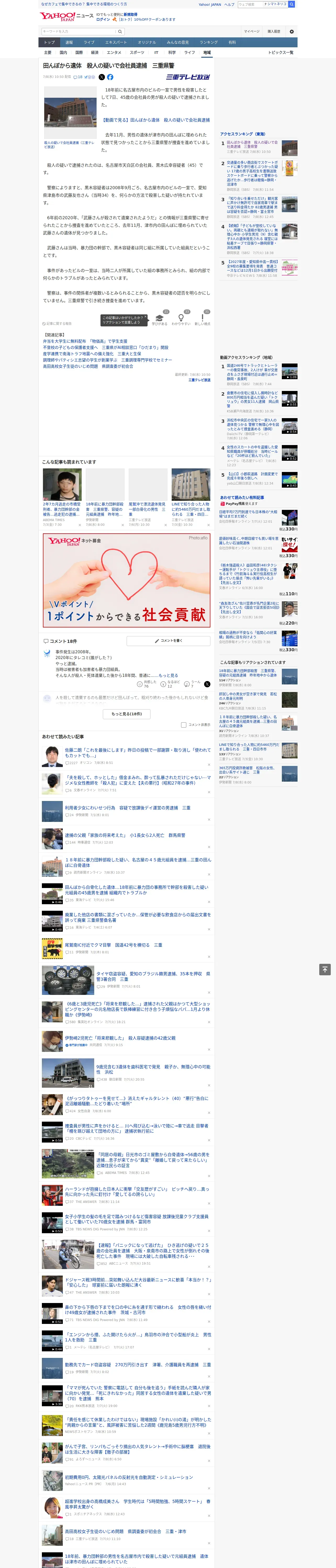Open the 速報 tab
336x1568 pixels.
pos(69,43)
